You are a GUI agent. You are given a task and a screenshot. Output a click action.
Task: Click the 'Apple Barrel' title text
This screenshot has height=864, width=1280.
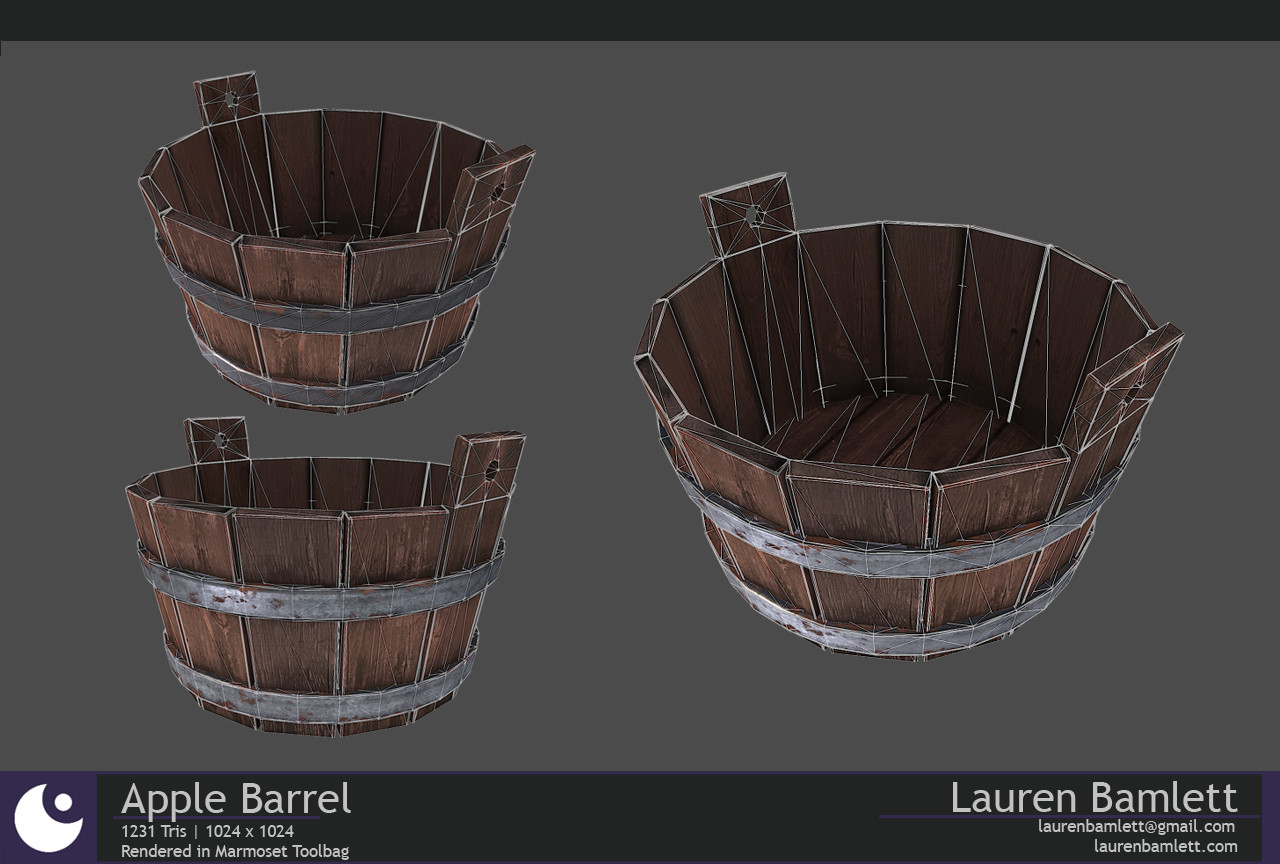click(236, 800)
